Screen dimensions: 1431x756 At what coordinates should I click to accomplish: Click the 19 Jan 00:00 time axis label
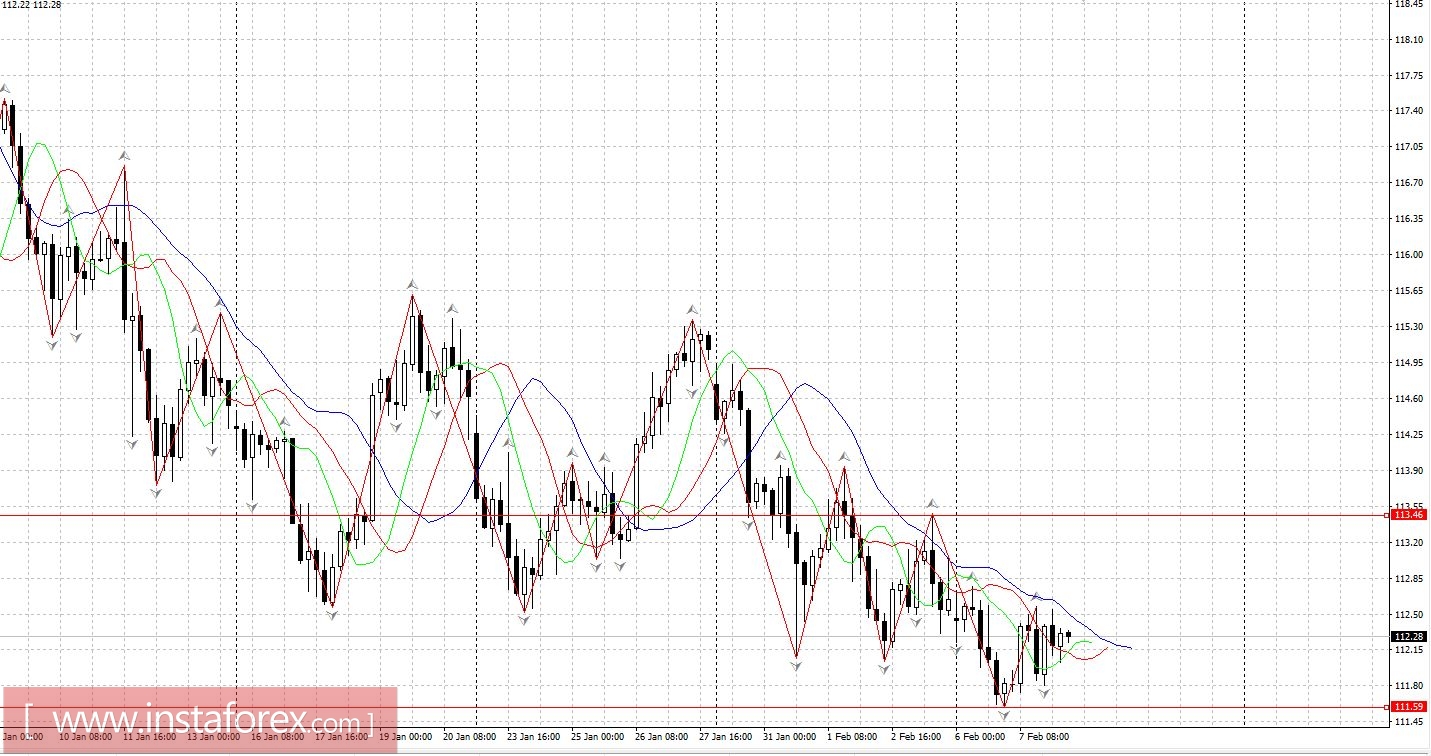[x=405, y=737]
